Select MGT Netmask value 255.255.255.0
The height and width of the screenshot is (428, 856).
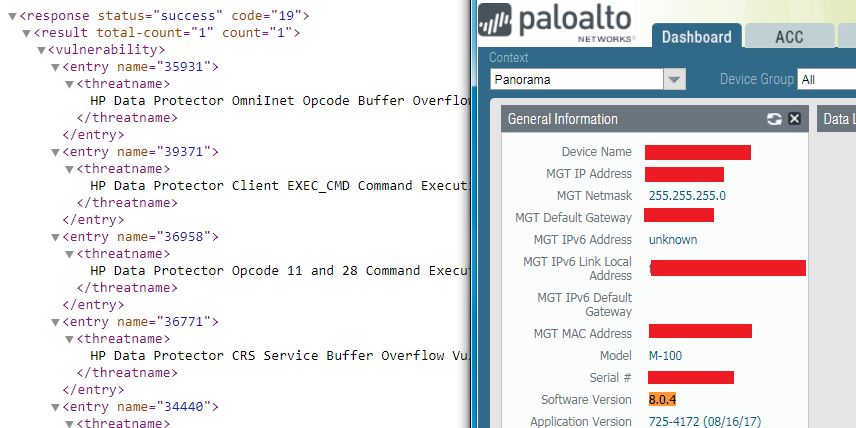pos(687,195)
